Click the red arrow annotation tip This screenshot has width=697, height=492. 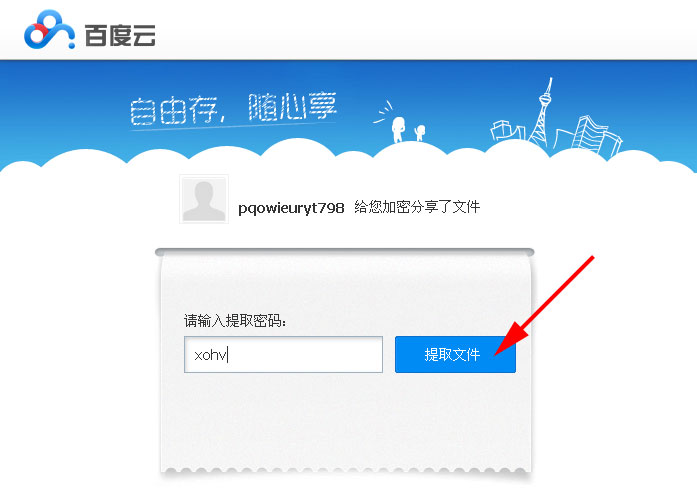pyautogui.click(x=497, y=352)
